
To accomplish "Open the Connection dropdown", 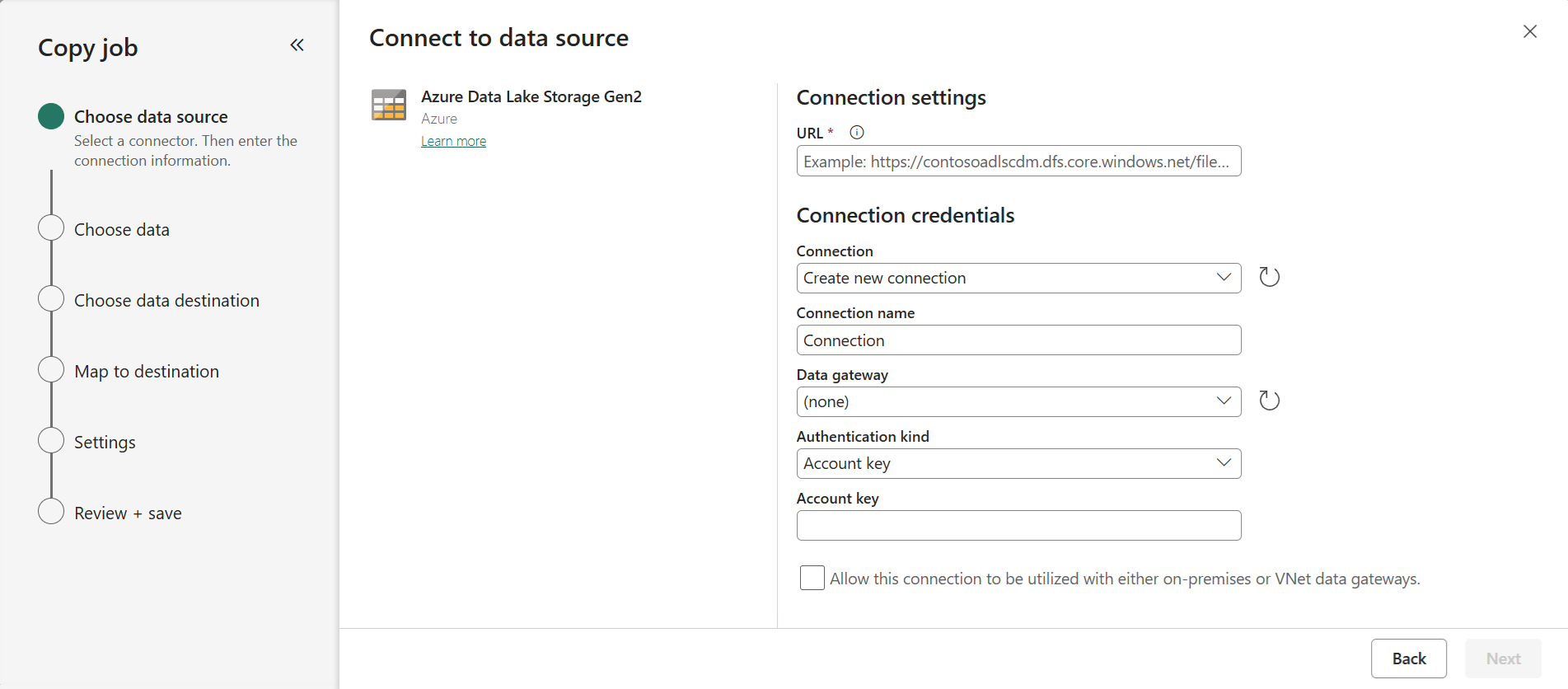I will coord(1018,278).
